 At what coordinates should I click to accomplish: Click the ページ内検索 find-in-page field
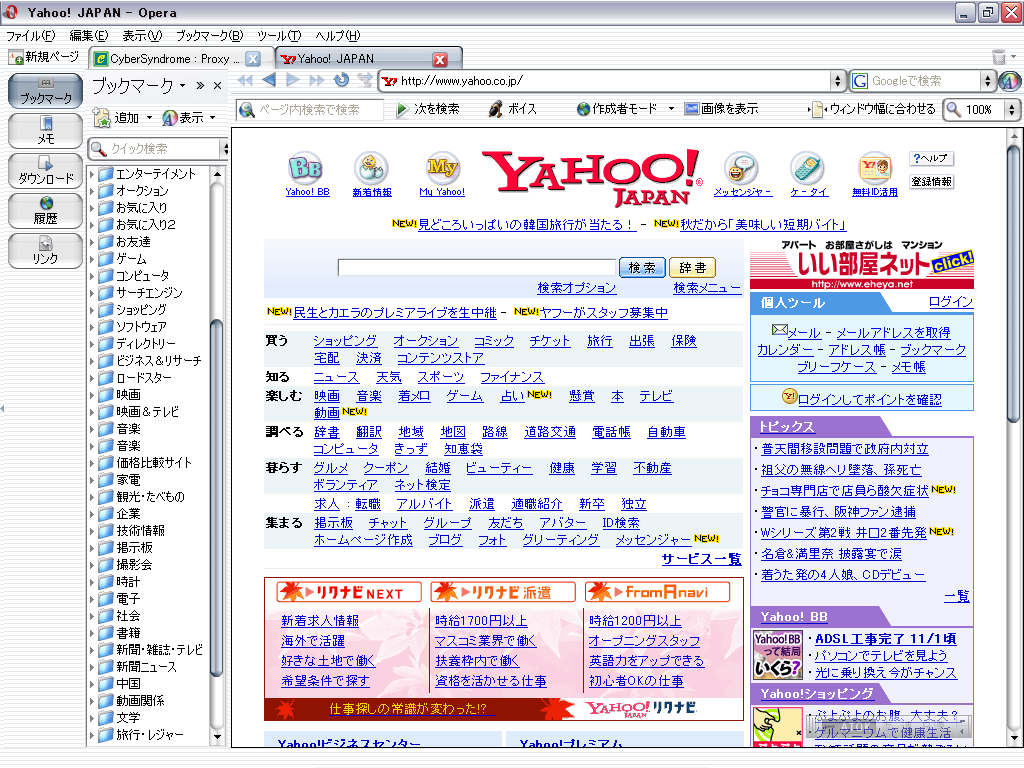click(310, 110)
